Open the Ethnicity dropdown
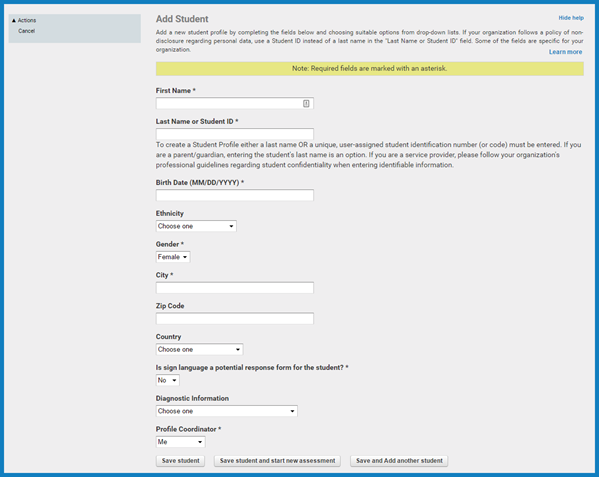 (196, 226)
